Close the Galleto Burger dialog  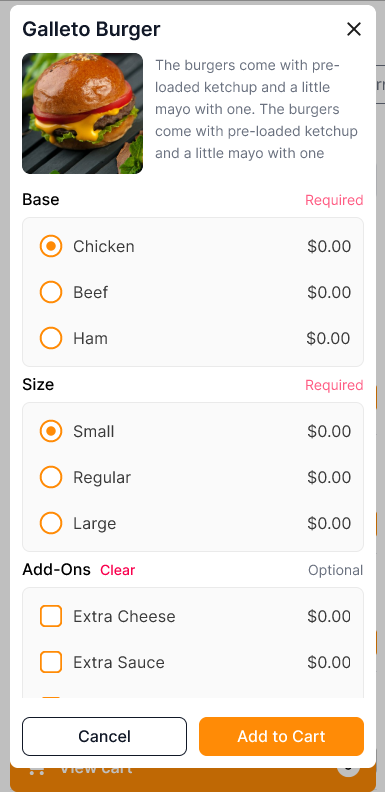(354, 29)
